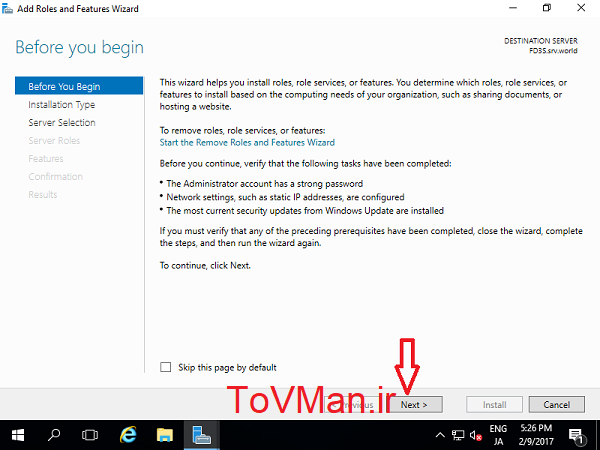The width and height of the screenshot is (600, 450).
Task: Click the Windows Update security updates line
Action: (305, 210)
